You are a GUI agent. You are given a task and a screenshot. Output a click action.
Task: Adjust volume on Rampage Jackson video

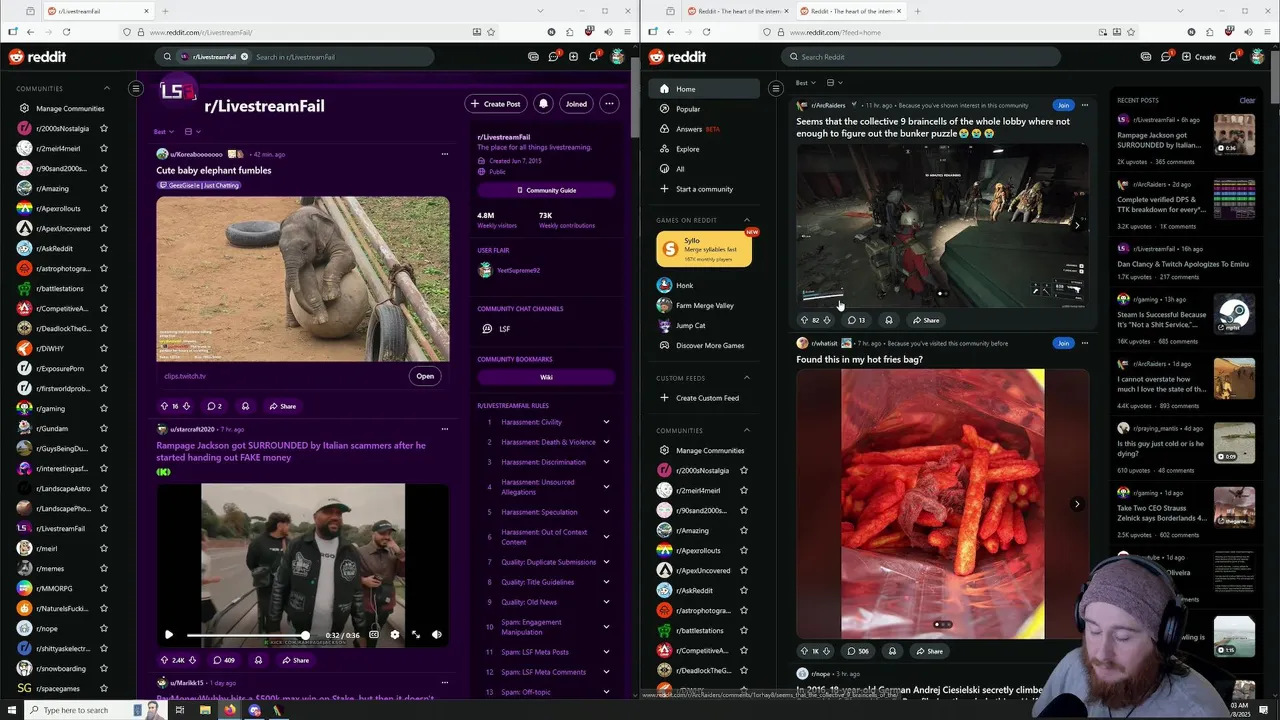[x=437, y=634]
